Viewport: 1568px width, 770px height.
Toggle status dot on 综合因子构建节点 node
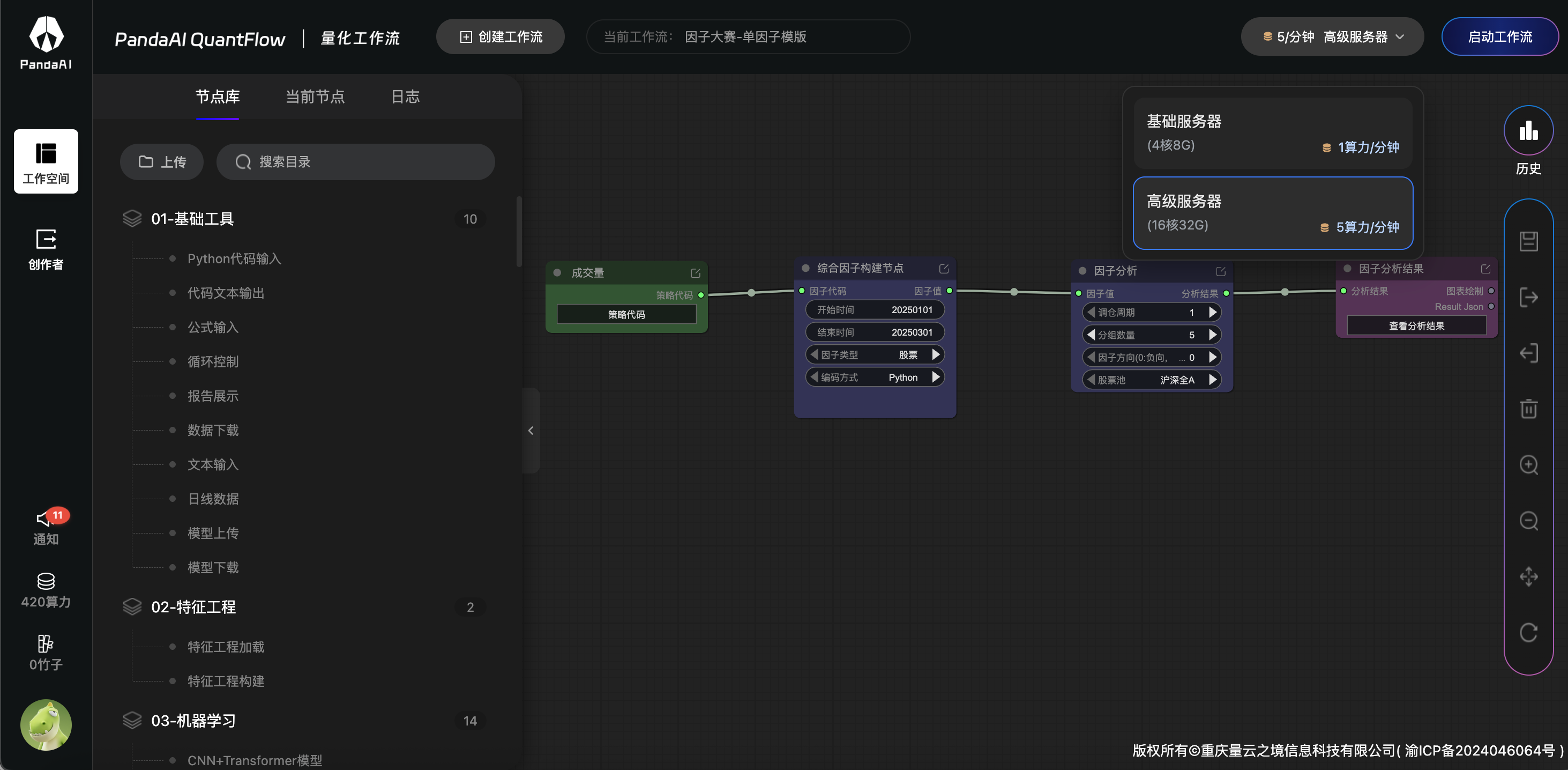[x=805, y=268]
